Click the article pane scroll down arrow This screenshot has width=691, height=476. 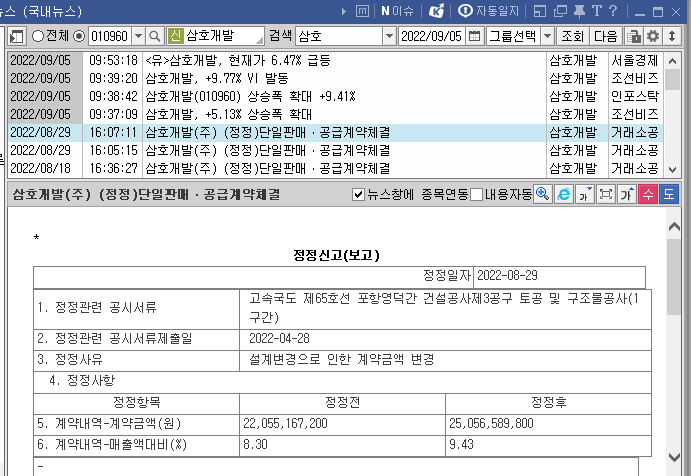(674, 457)
